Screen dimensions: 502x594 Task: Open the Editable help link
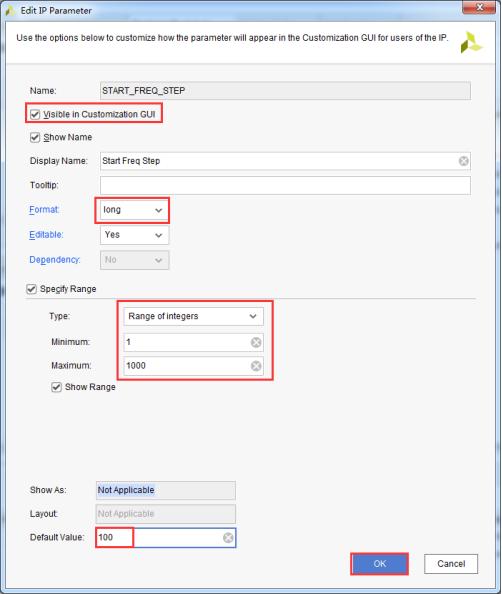coord(46,234)
